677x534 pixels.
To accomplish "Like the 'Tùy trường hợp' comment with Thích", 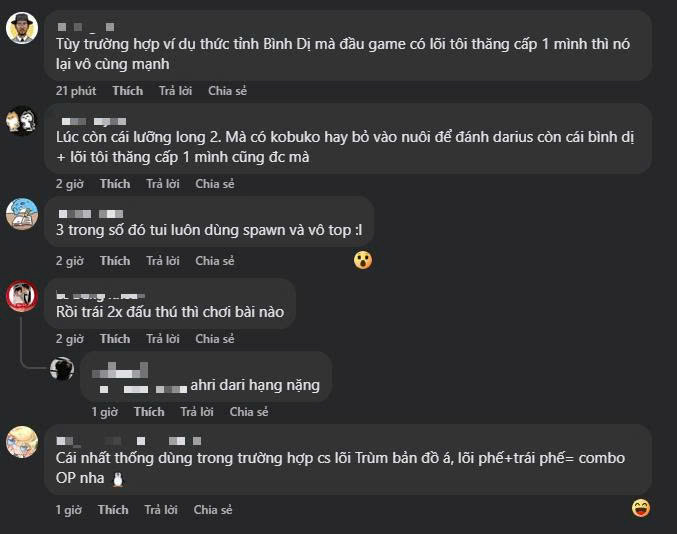I will pyautogui.click(x=128, y=91).
